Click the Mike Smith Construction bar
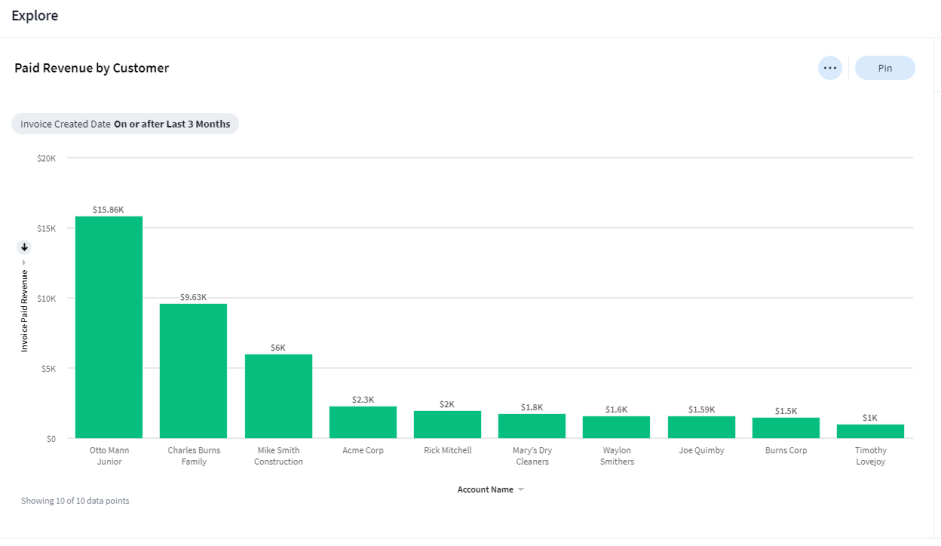 coord(278,396)
